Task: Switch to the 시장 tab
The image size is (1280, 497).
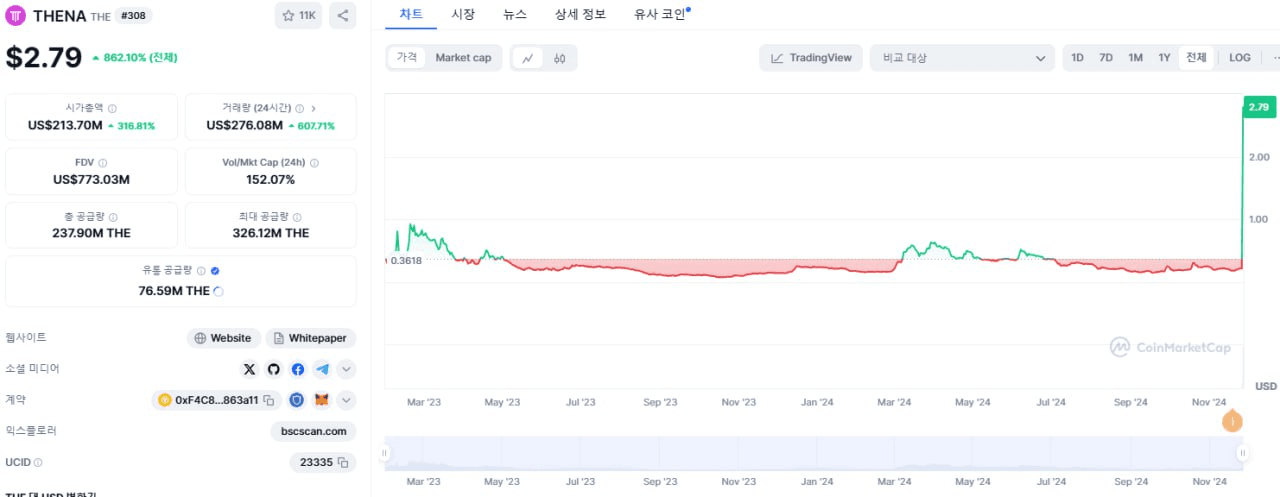Action: coord(463,15)
